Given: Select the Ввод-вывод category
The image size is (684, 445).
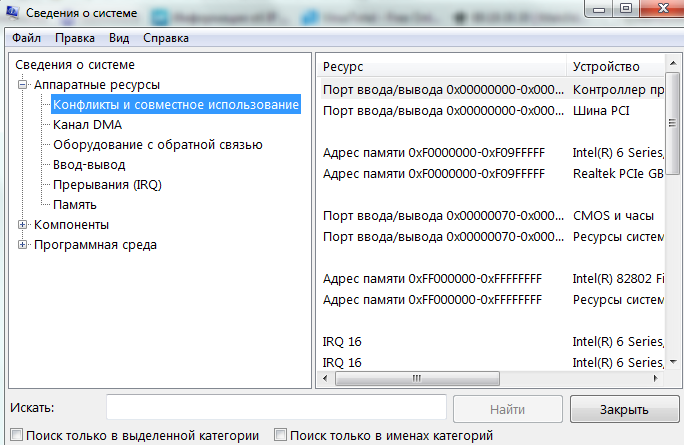Looking at the screenshot, I should [89, 165].
